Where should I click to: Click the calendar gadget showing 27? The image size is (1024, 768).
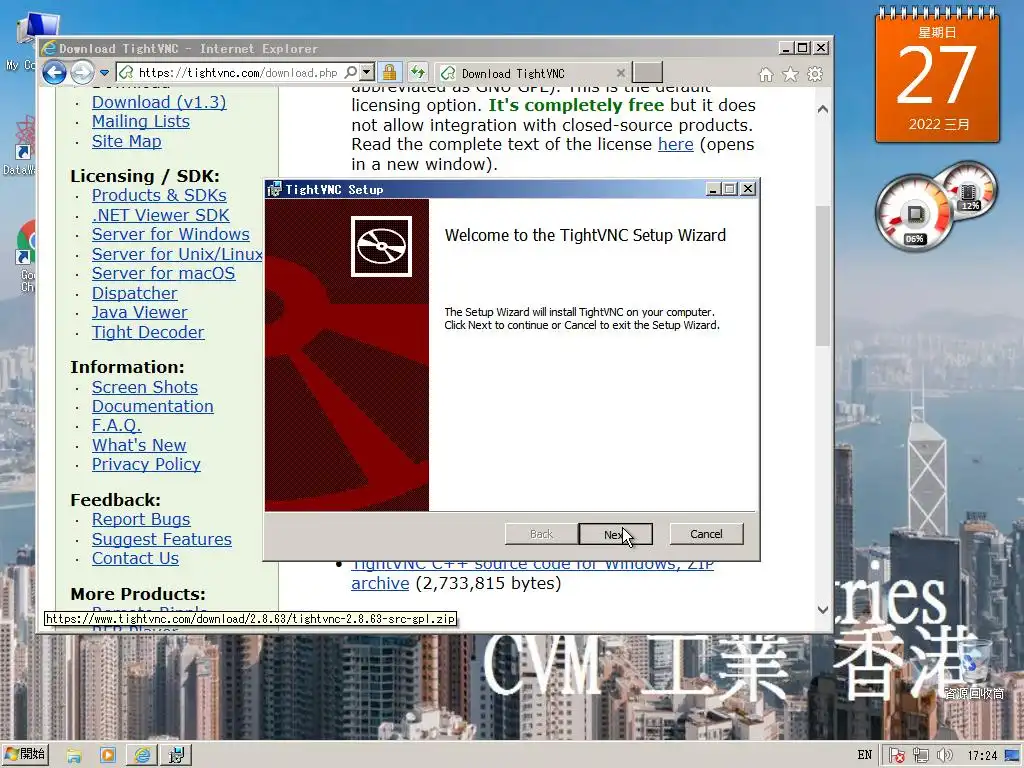coord(937,75)
